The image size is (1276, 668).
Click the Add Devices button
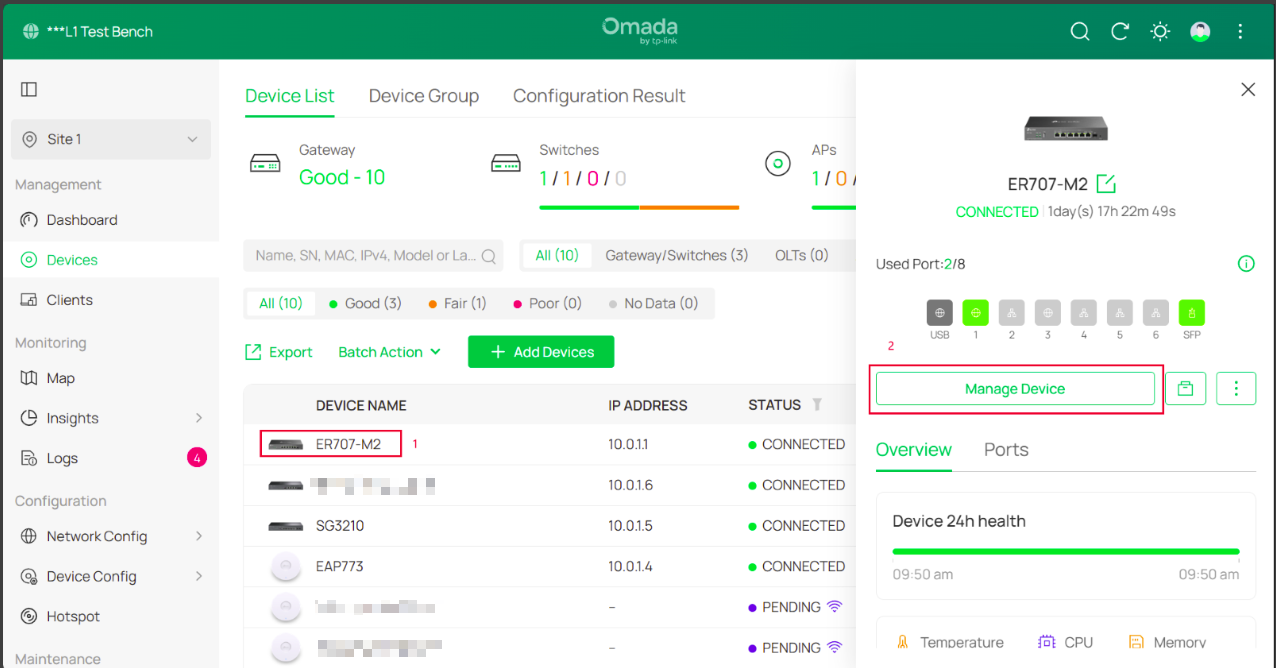(541, 352)
